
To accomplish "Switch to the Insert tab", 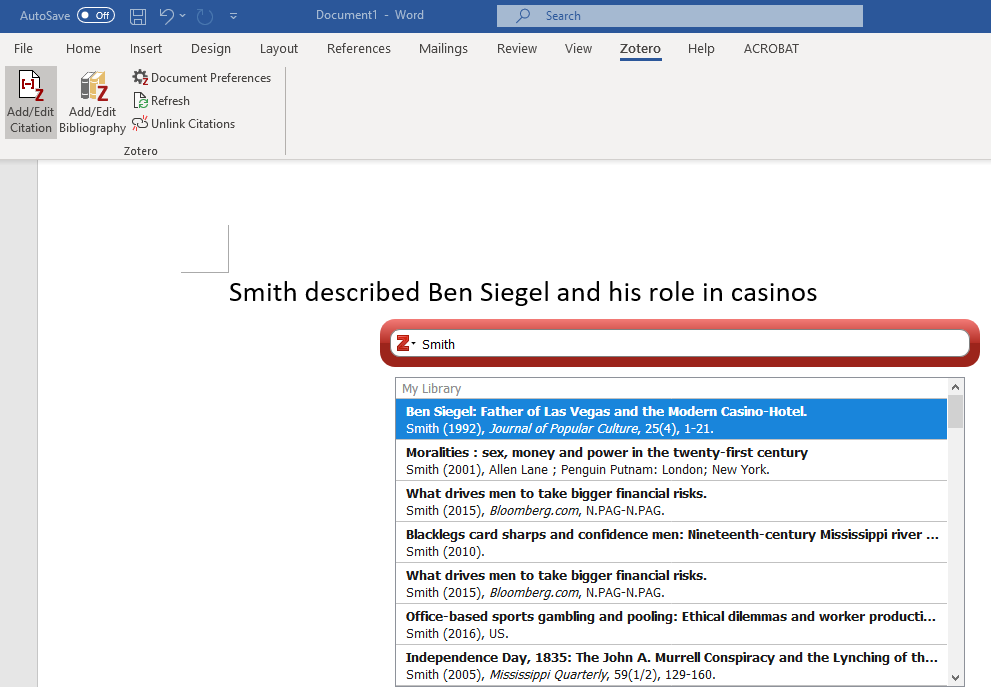I will pos(146,49).
